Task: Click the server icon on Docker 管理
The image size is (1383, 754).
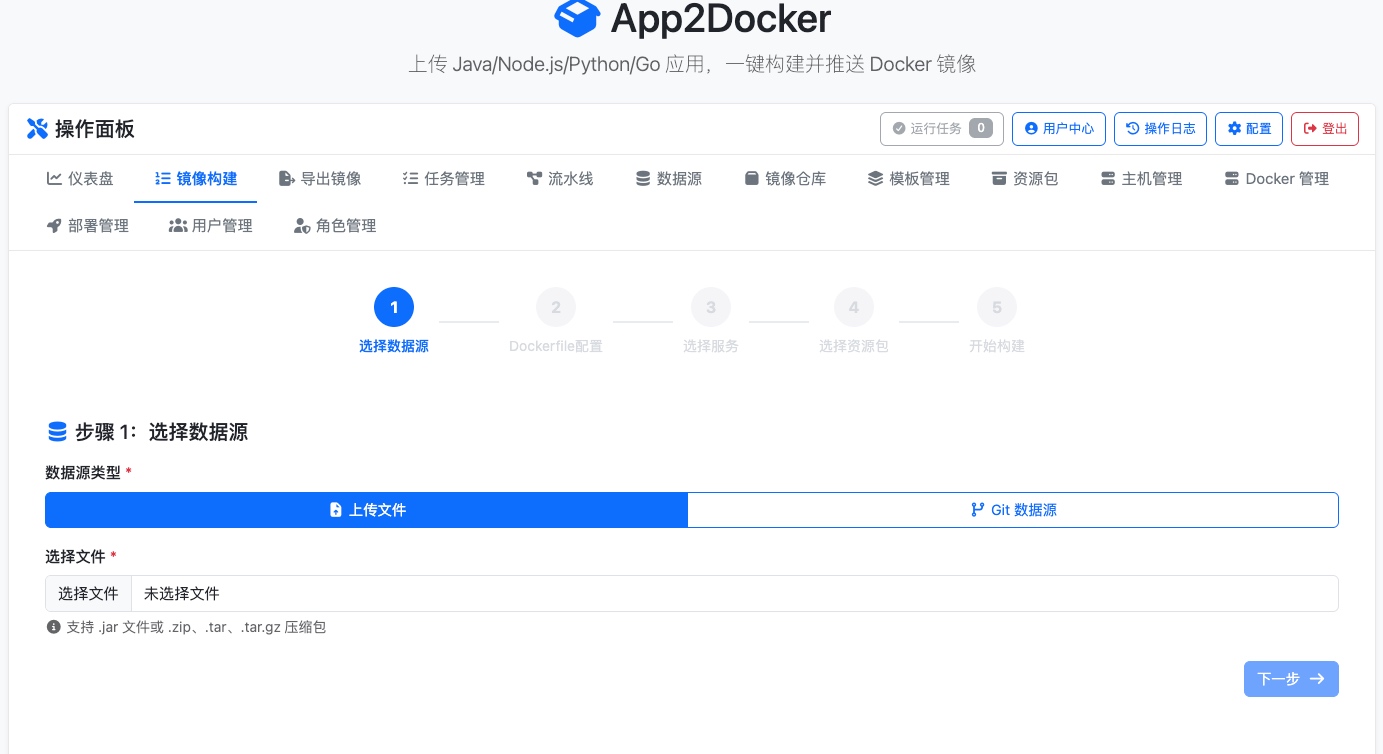Action: [1231, 179]
